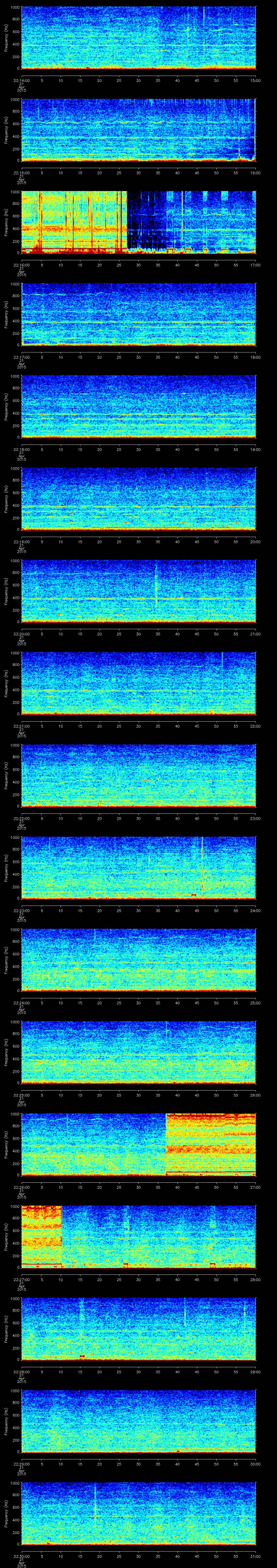Viewport: 277px width, 1568px height.
Task: Click the 22:19:00 timestamp label
Action: 21,542
